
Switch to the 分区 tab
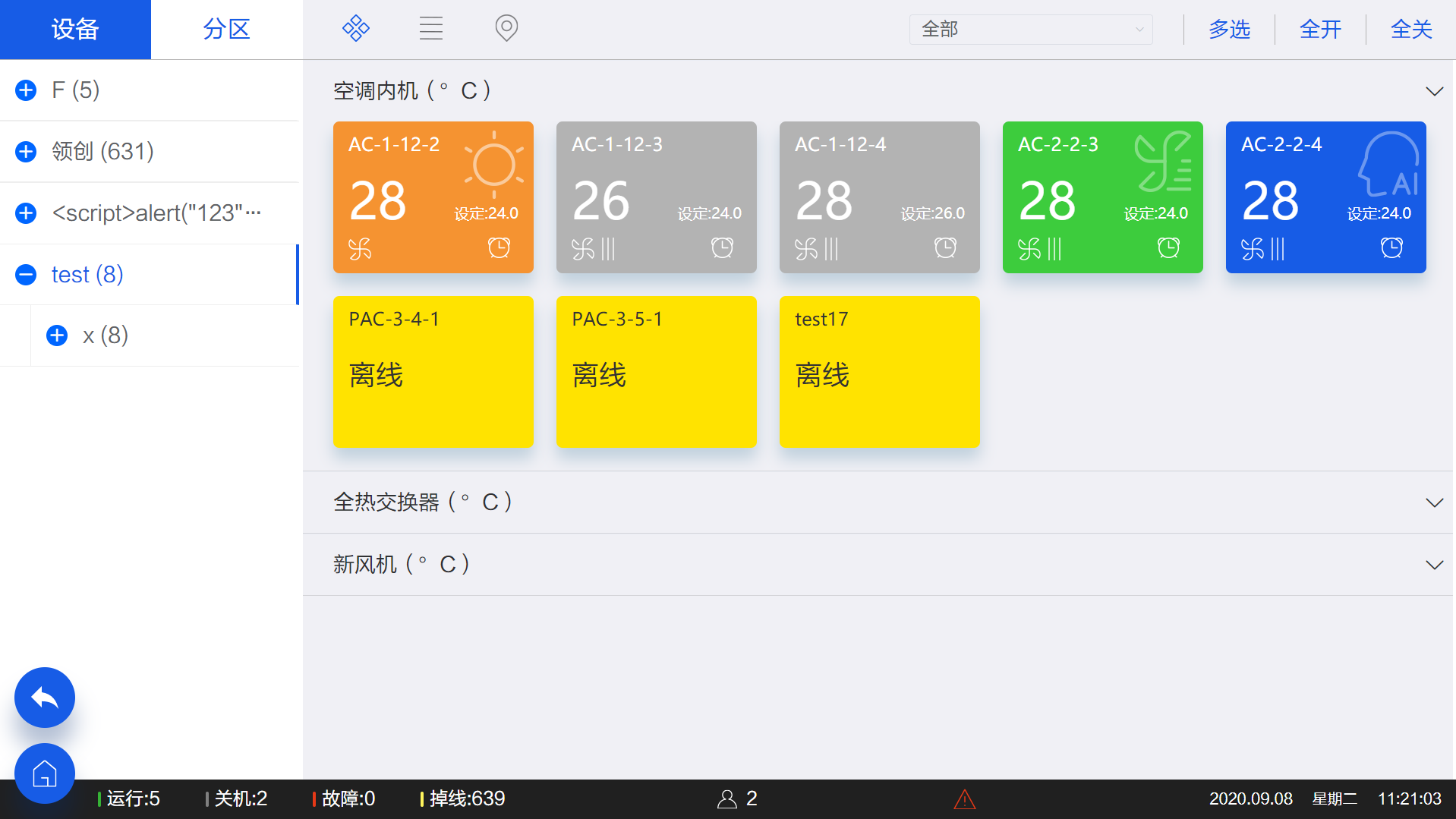coord(226,30)
